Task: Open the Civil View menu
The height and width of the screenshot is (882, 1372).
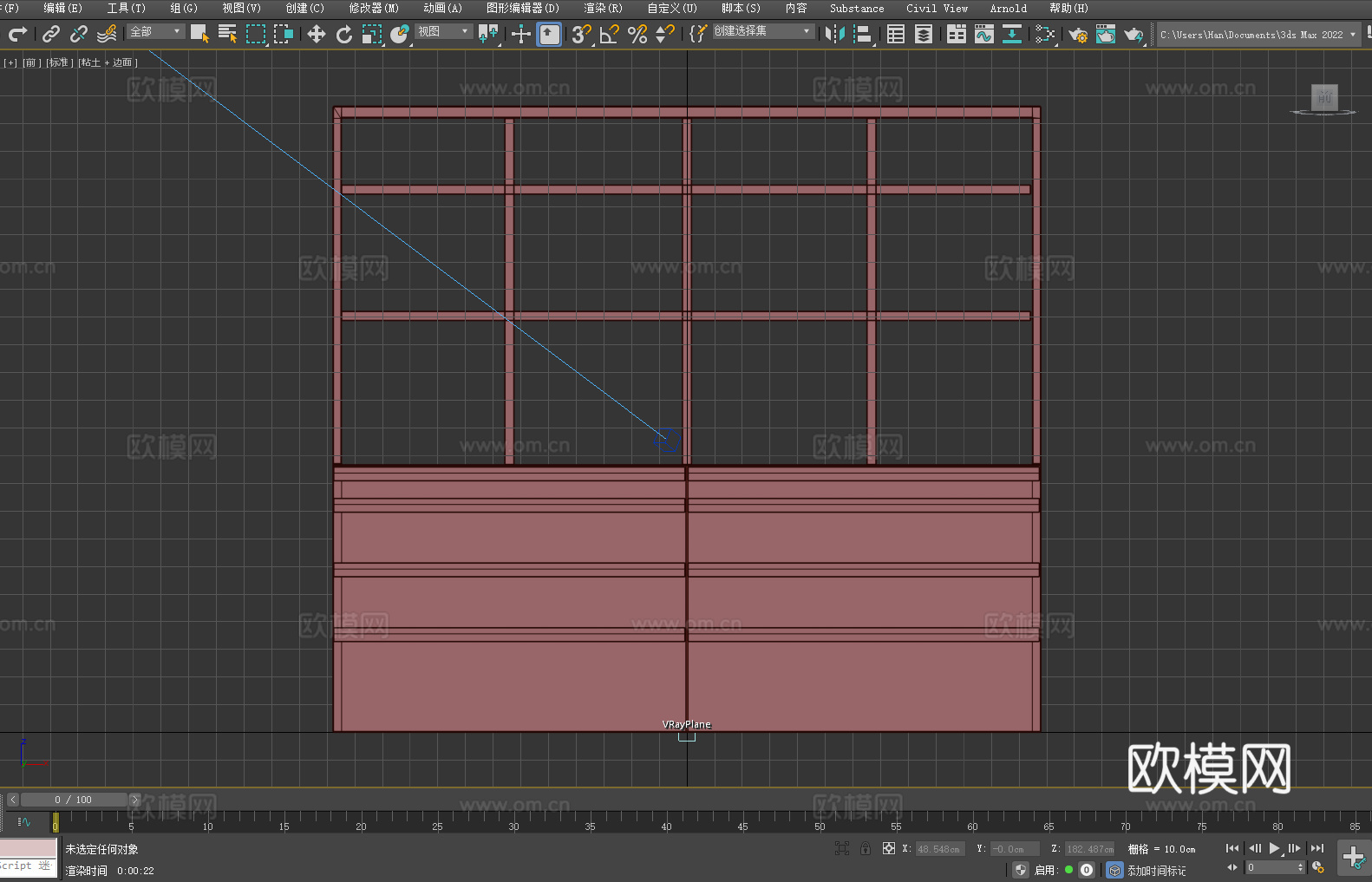Action: pyautogui.click(x=937, y=8)
